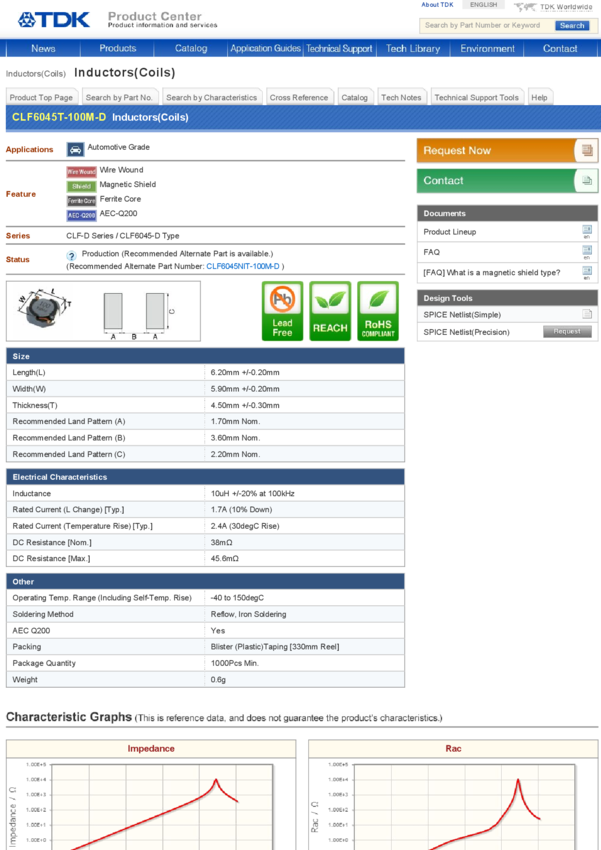Switch to the Cross Reference tab

[x=299, y=97]
